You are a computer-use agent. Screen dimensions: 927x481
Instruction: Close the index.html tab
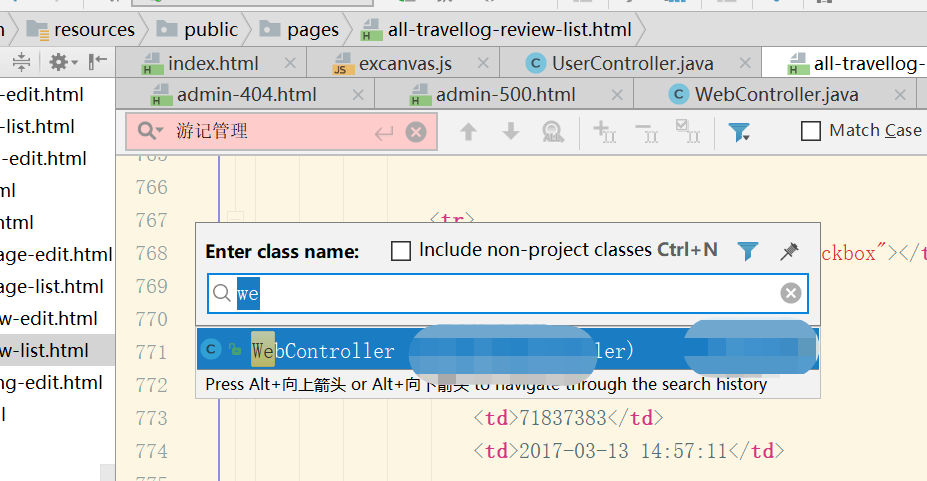pyautogui.click(x=290, y=63)
